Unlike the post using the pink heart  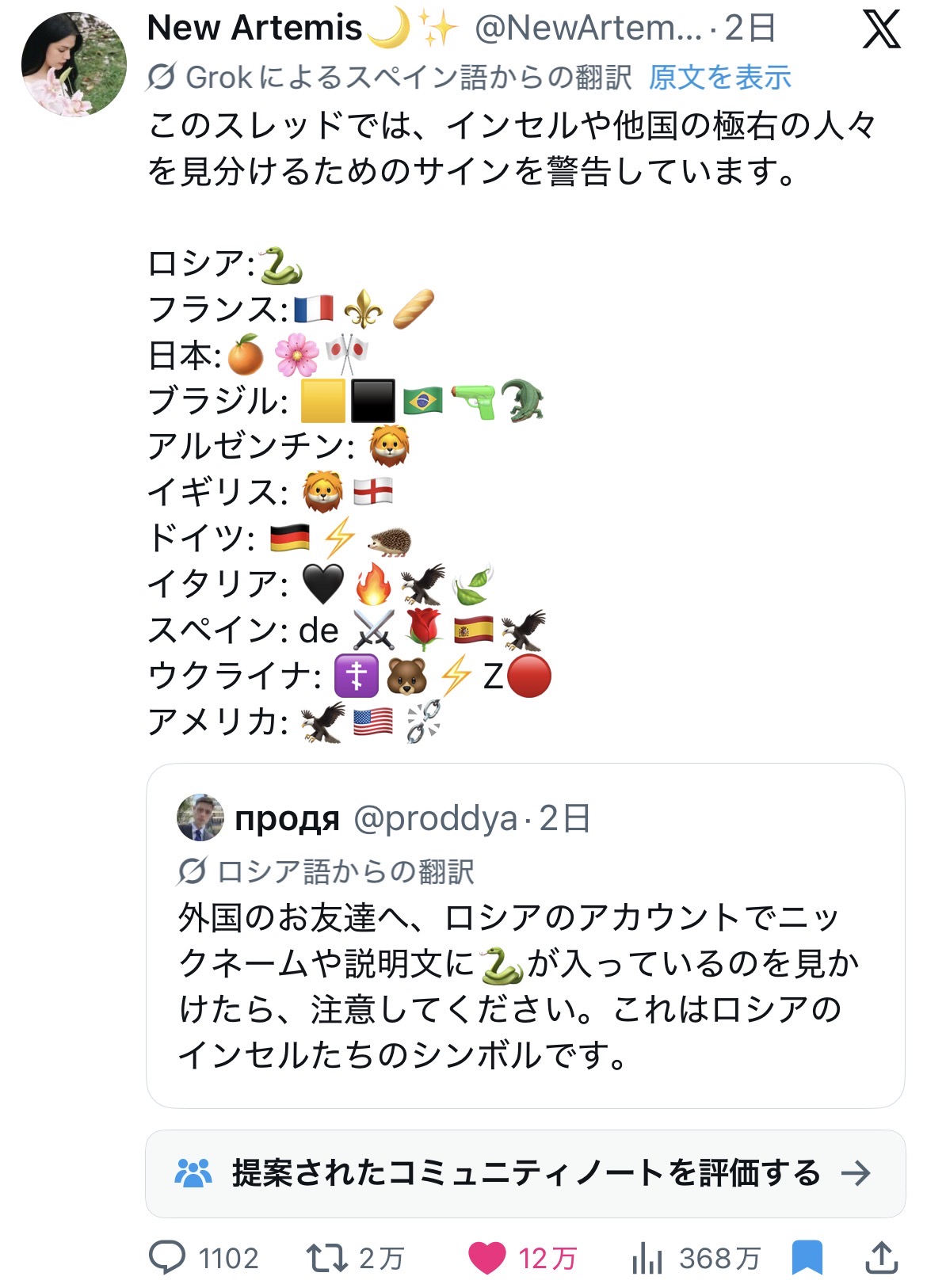(486, 1257)
